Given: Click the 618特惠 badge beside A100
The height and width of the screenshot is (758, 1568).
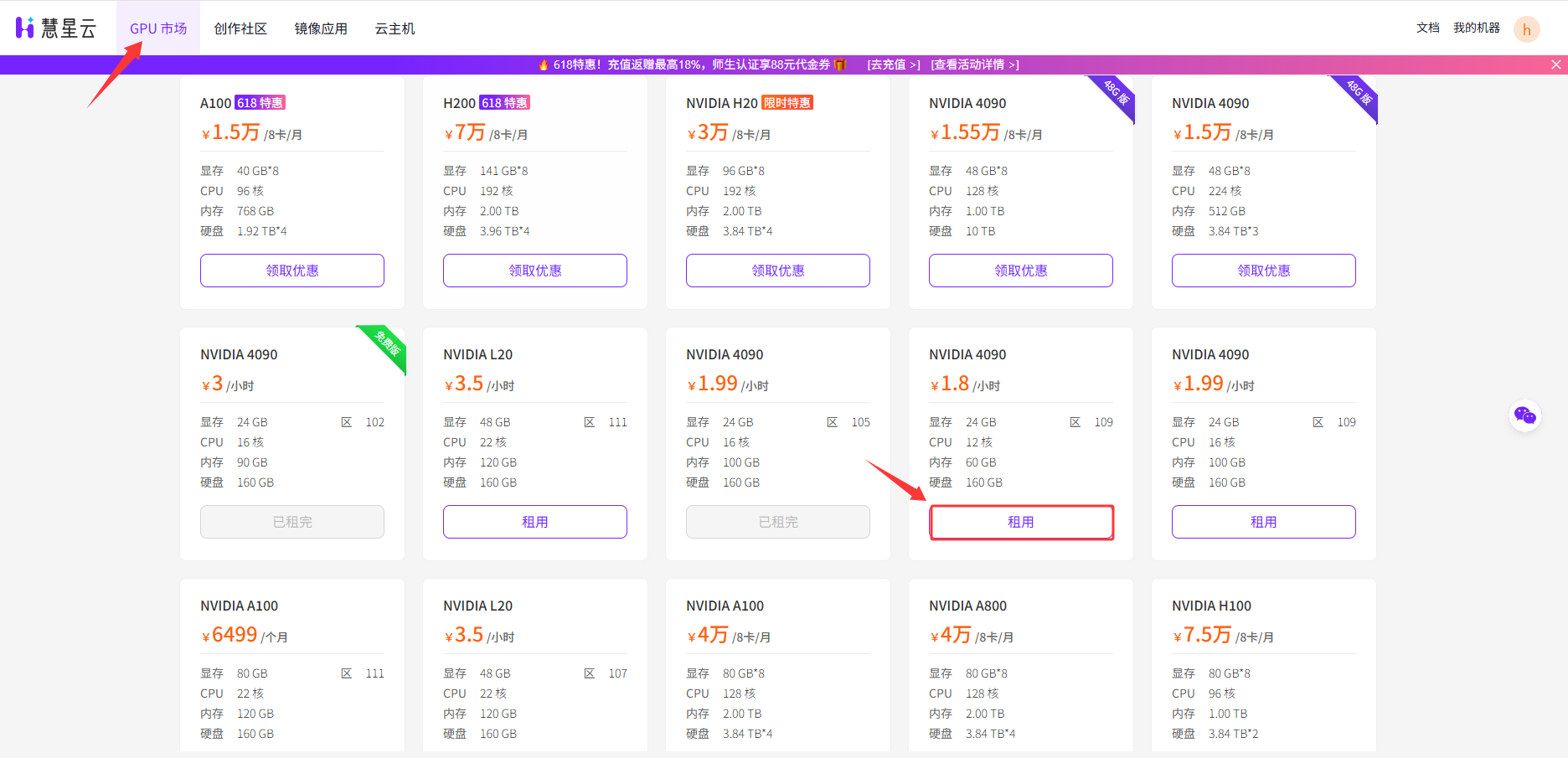Looking at the screenshot, I should 260,103.
